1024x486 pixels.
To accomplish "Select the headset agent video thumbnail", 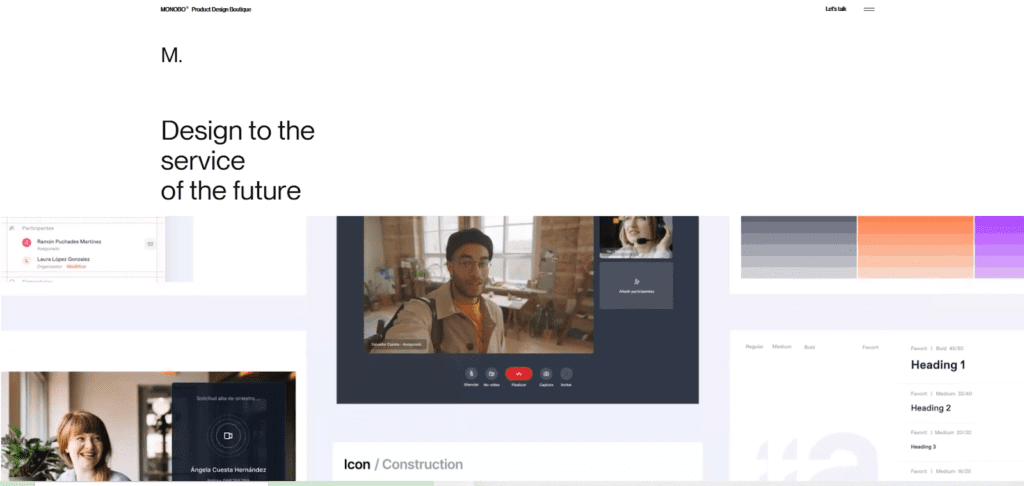I will click(x=636, y=237).
